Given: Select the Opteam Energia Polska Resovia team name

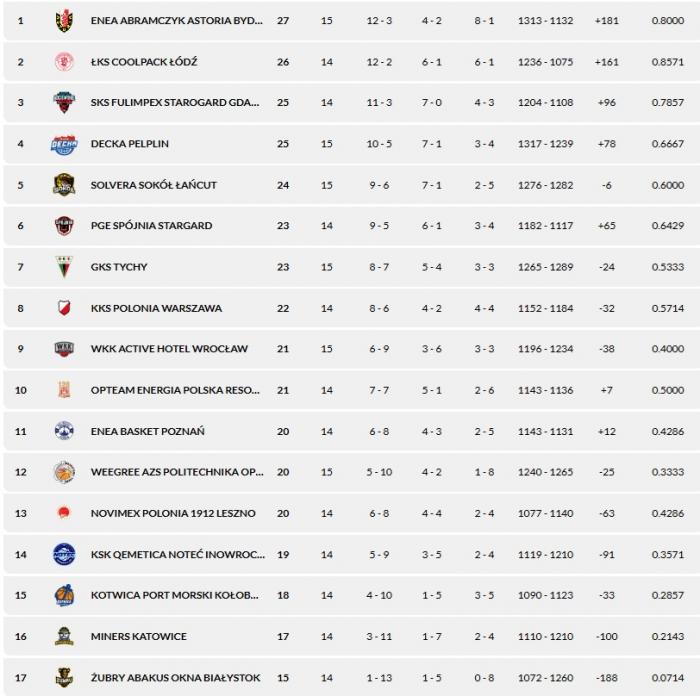Looking at the screenshot, I should click(174, 390).
